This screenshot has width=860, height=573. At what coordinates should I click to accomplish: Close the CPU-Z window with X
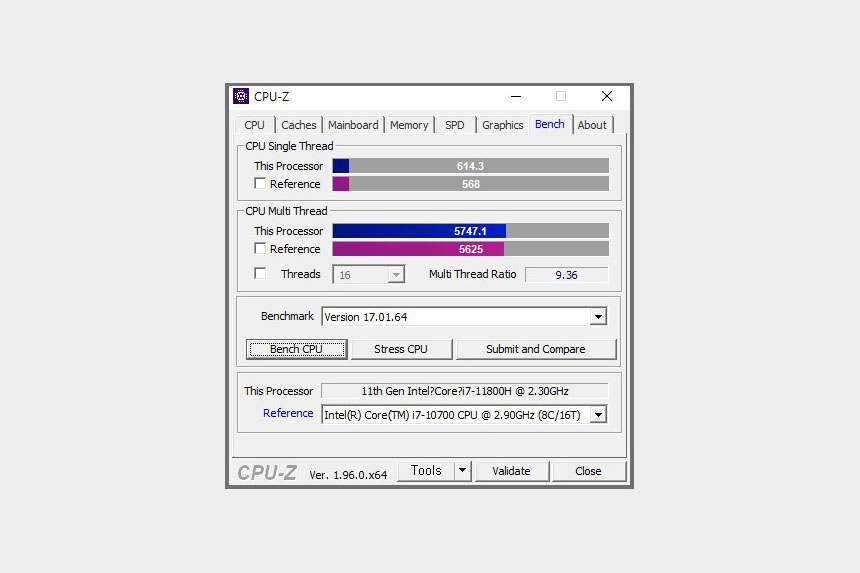[607, 97]
